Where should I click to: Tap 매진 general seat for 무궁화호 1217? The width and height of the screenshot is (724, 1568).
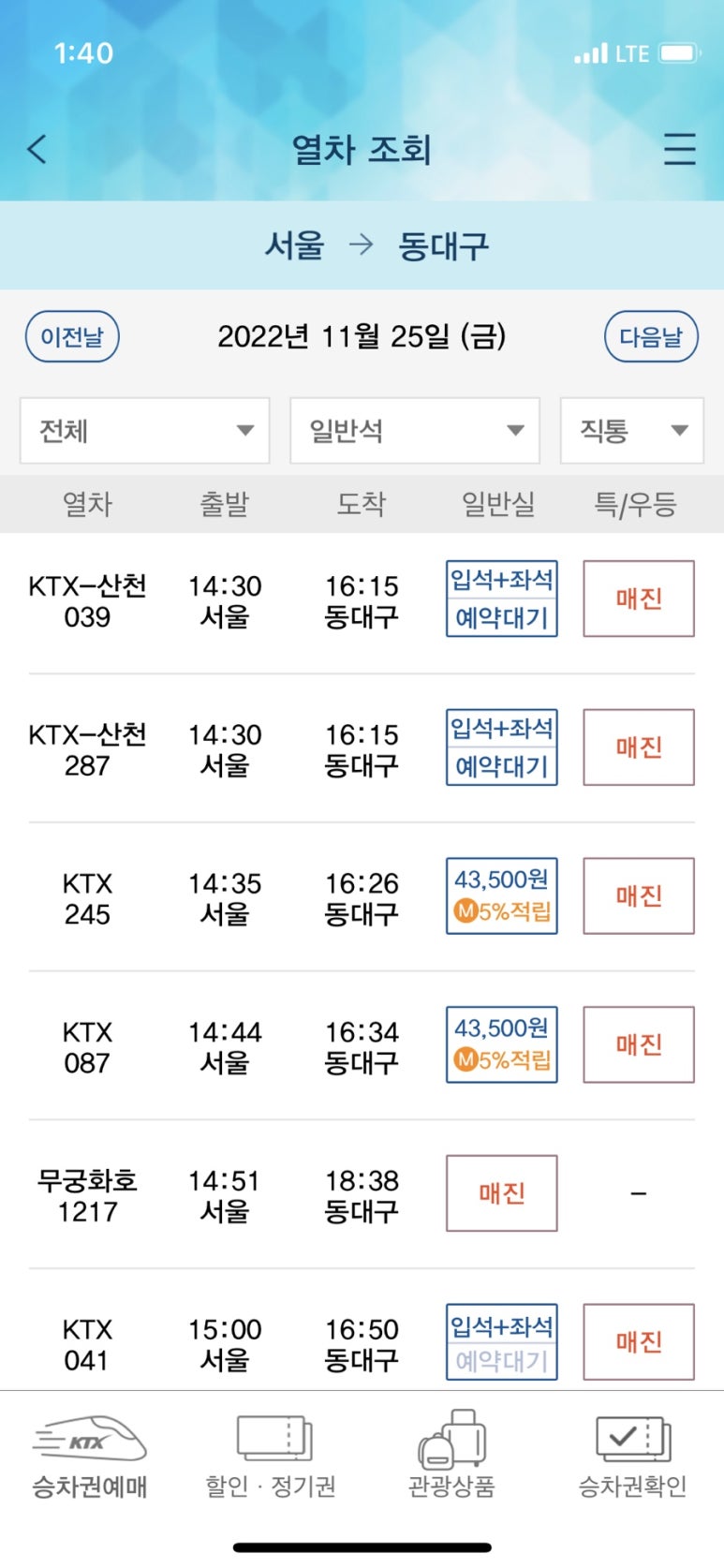pos(502,1193)
